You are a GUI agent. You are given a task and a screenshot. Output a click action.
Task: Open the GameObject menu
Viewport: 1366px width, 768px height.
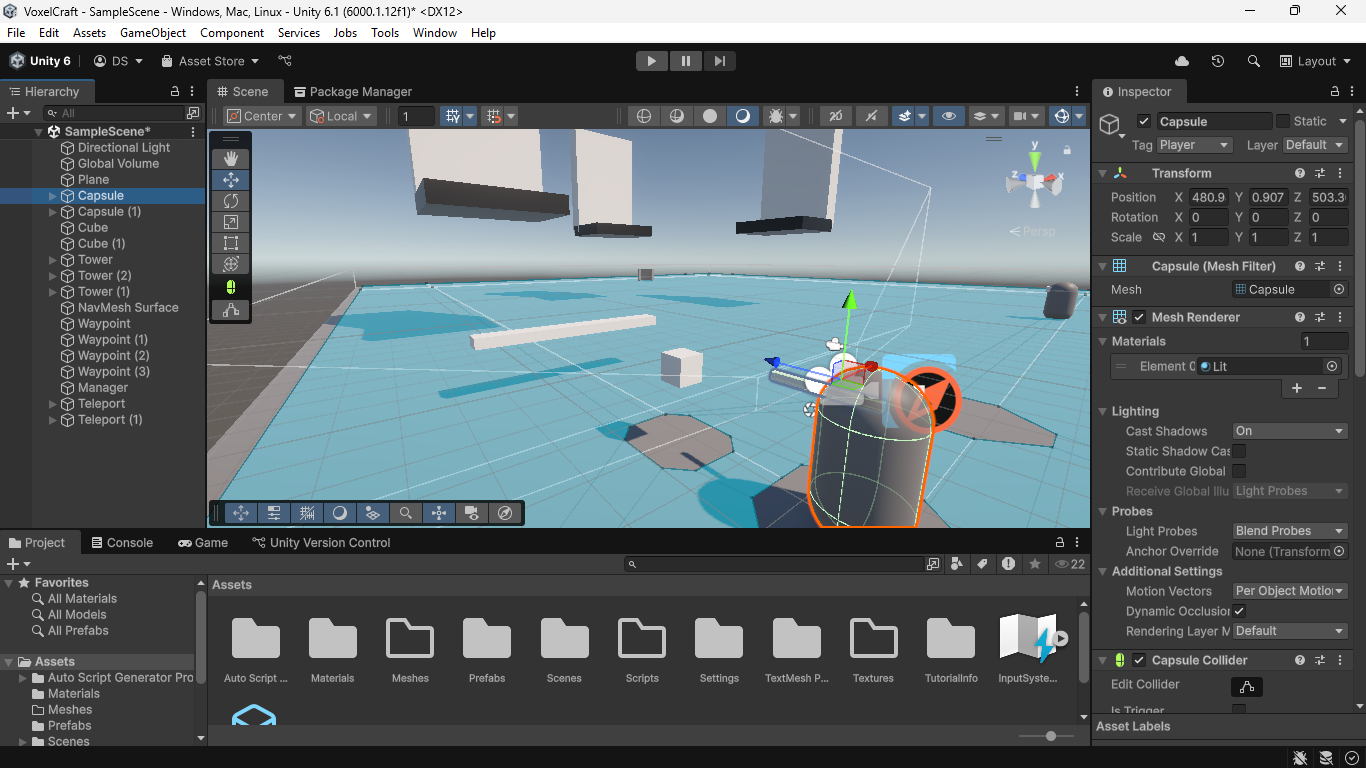[153, 33]
